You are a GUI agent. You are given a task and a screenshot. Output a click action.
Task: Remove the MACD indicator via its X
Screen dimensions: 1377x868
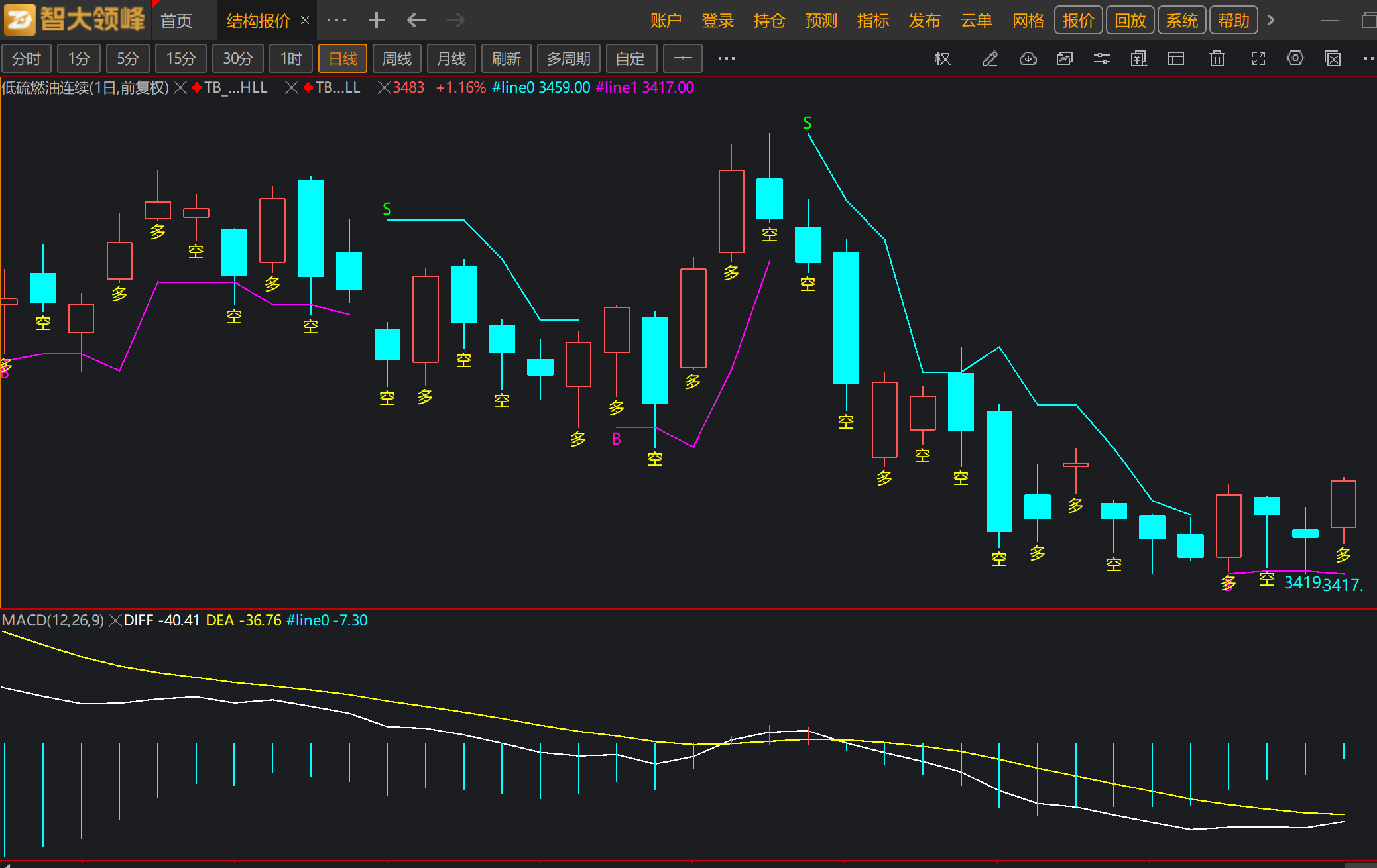[115, 620]
